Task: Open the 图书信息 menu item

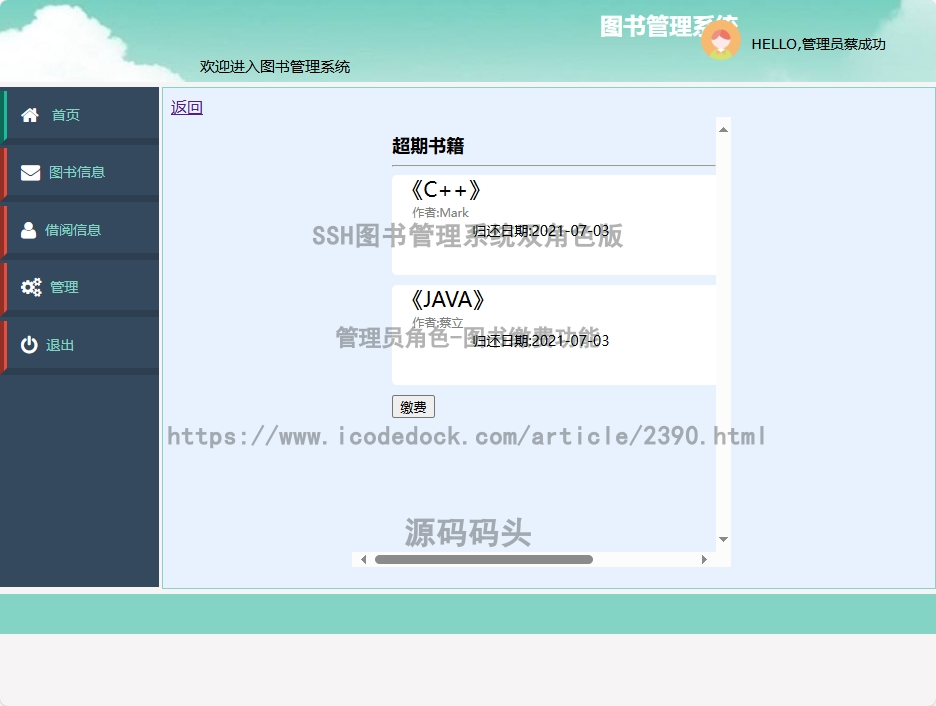Action: point(79,172)
